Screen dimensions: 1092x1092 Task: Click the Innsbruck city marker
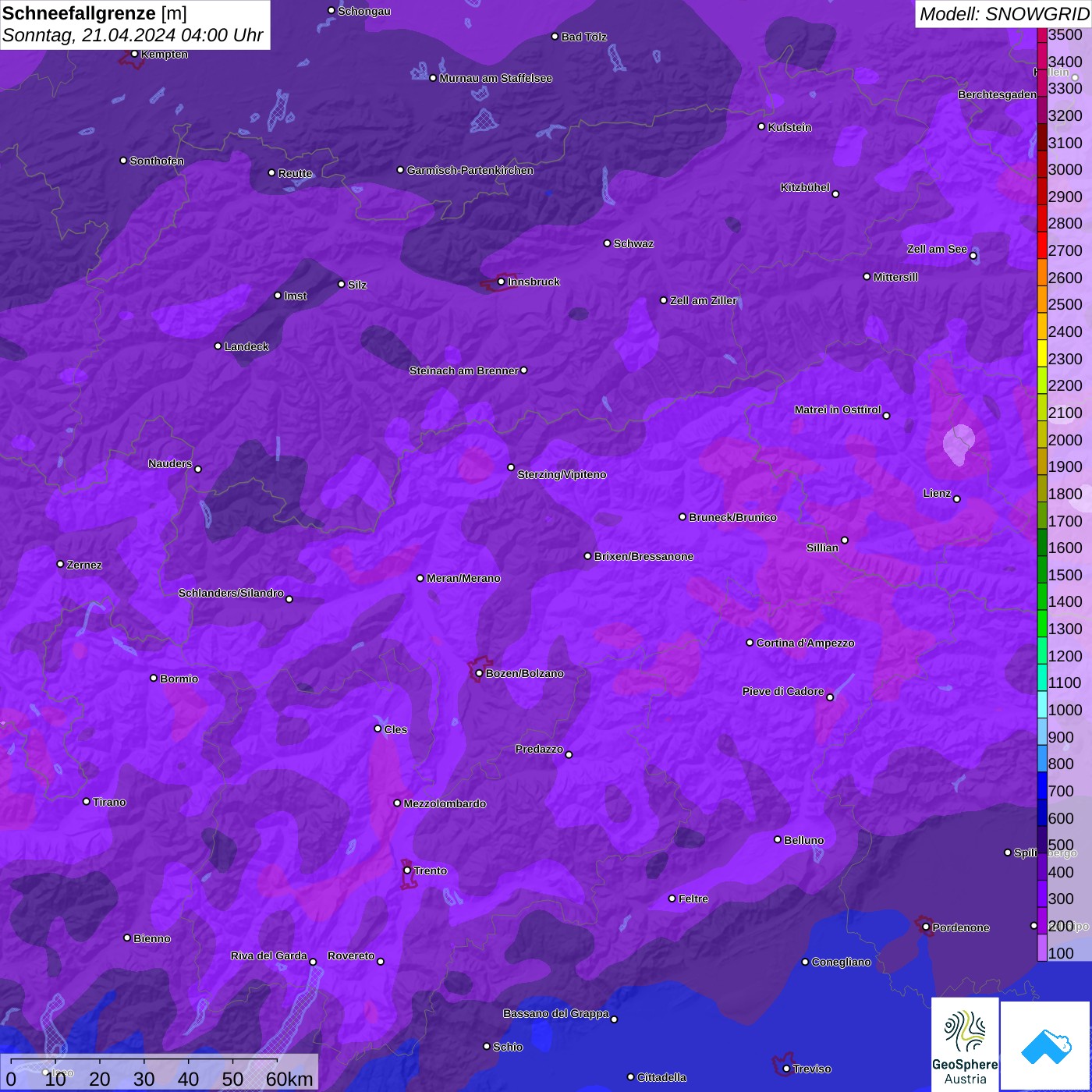(501, 282)
